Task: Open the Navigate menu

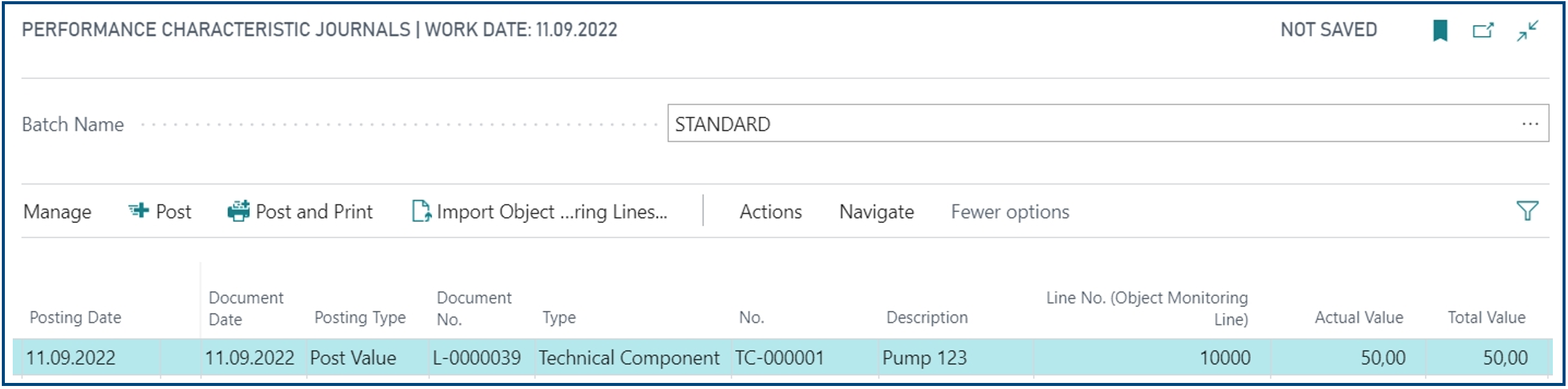Action: 876,212
